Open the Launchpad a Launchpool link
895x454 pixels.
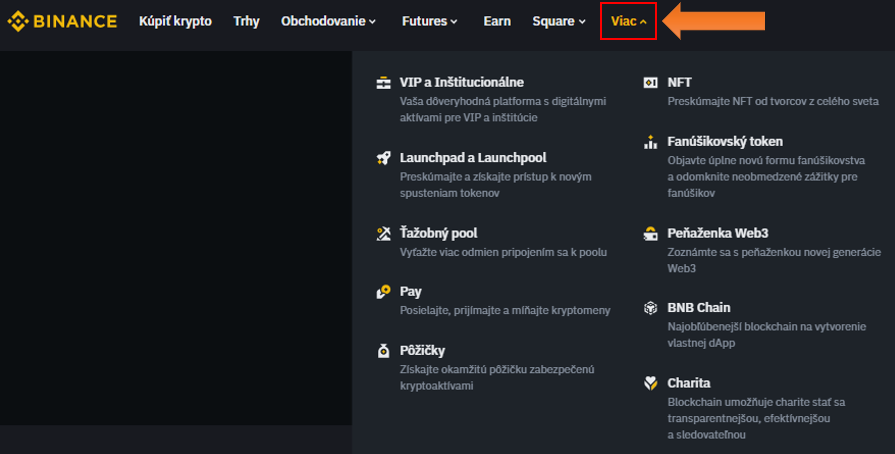(472, 158)
